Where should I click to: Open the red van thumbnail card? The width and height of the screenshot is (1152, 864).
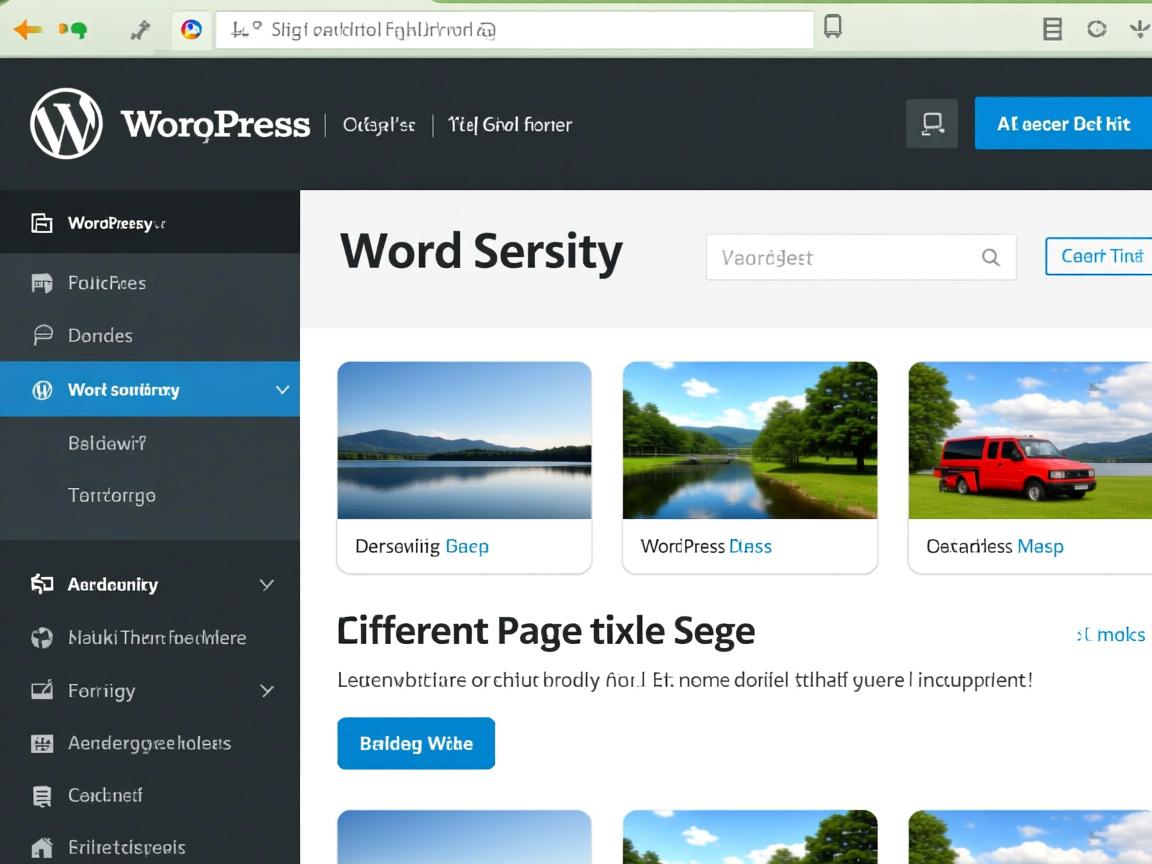tap(1030, 467)
